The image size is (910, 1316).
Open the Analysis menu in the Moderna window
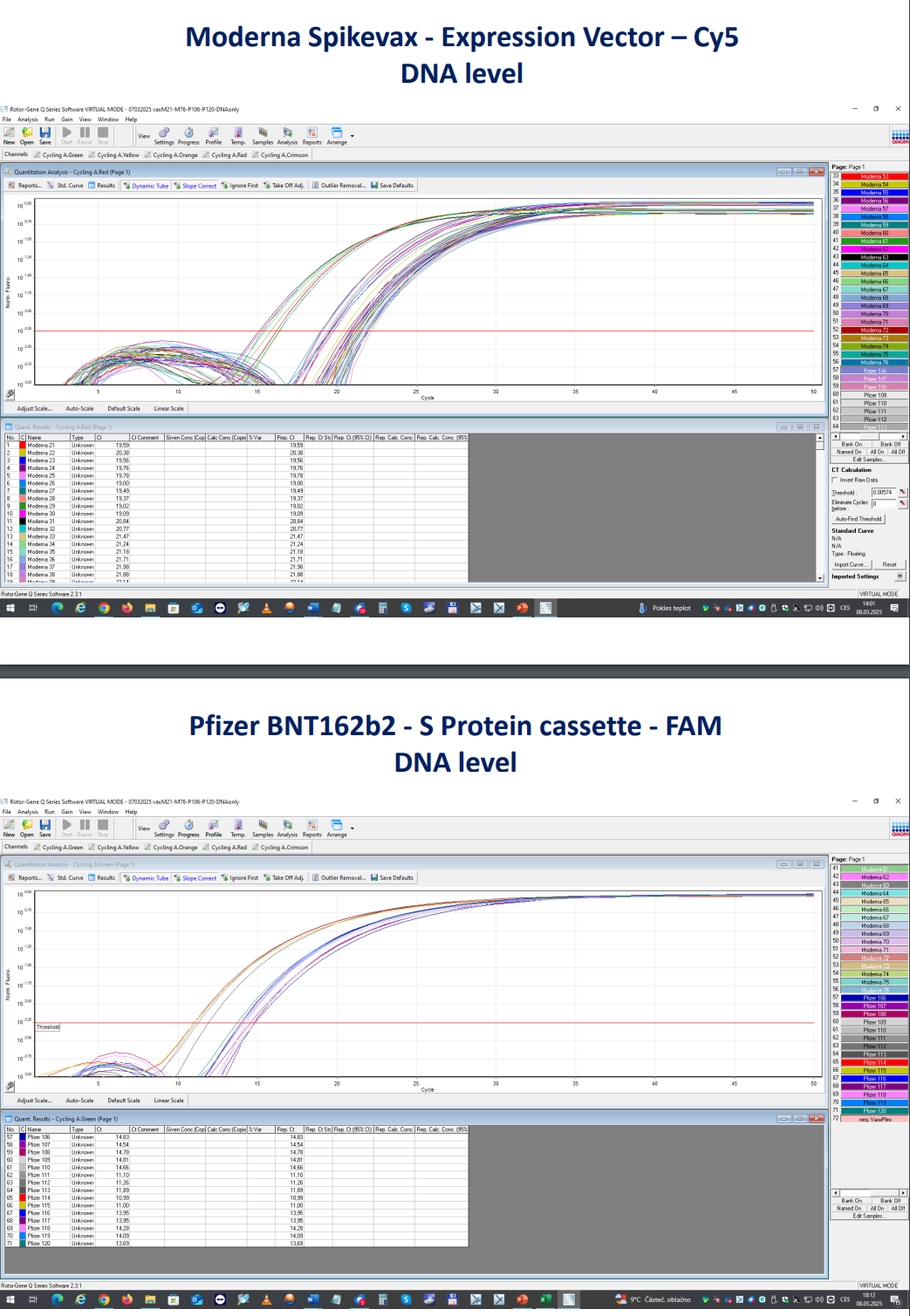coord(28,119)
